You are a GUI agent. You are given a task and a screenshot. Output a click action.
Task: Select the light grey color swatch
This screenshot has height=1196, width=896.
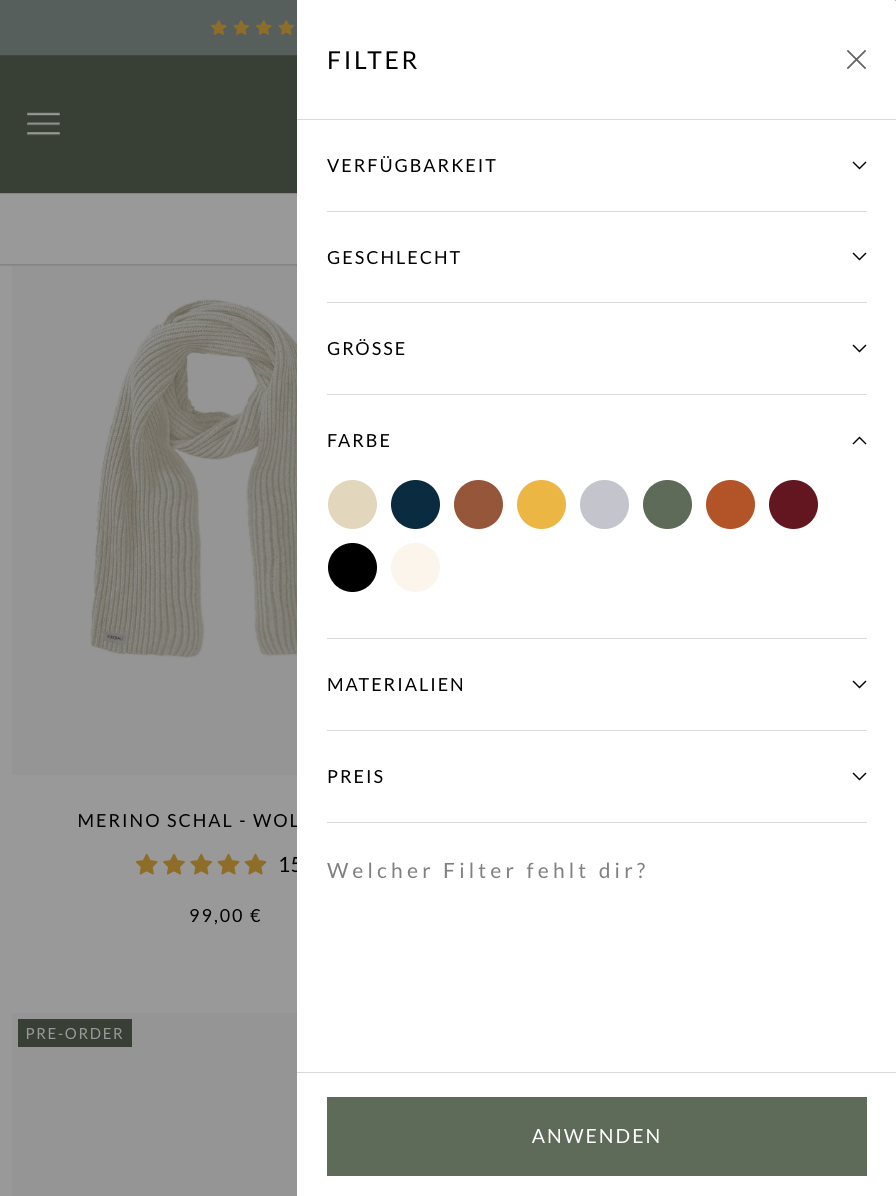point(604,504)
